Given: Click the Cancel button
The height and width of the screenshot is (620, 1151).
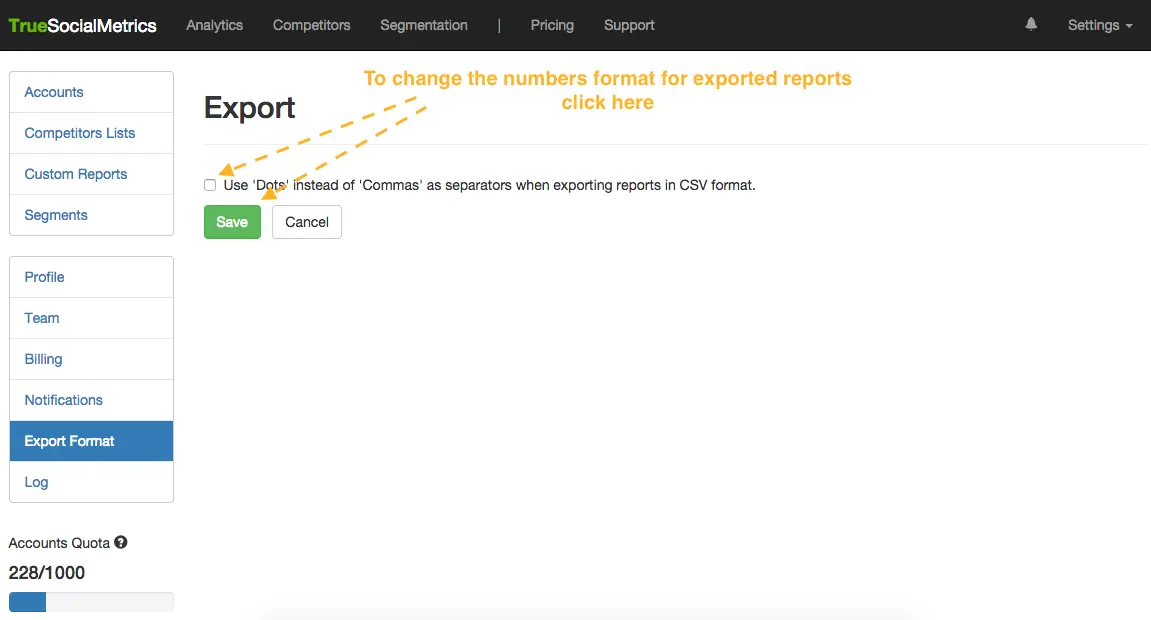Looking at the screenshot, I should (x=306, y=222).
